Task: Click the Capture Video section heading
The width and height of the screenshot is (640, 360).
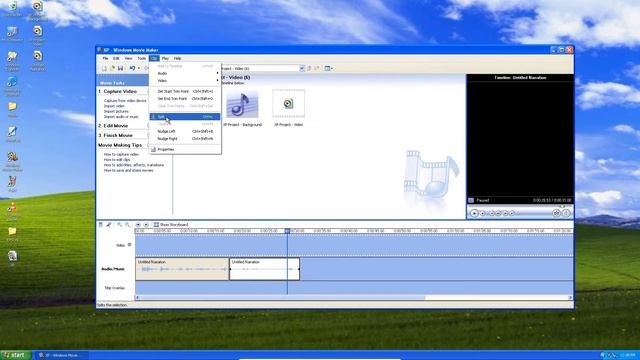Action: (118, 91)
